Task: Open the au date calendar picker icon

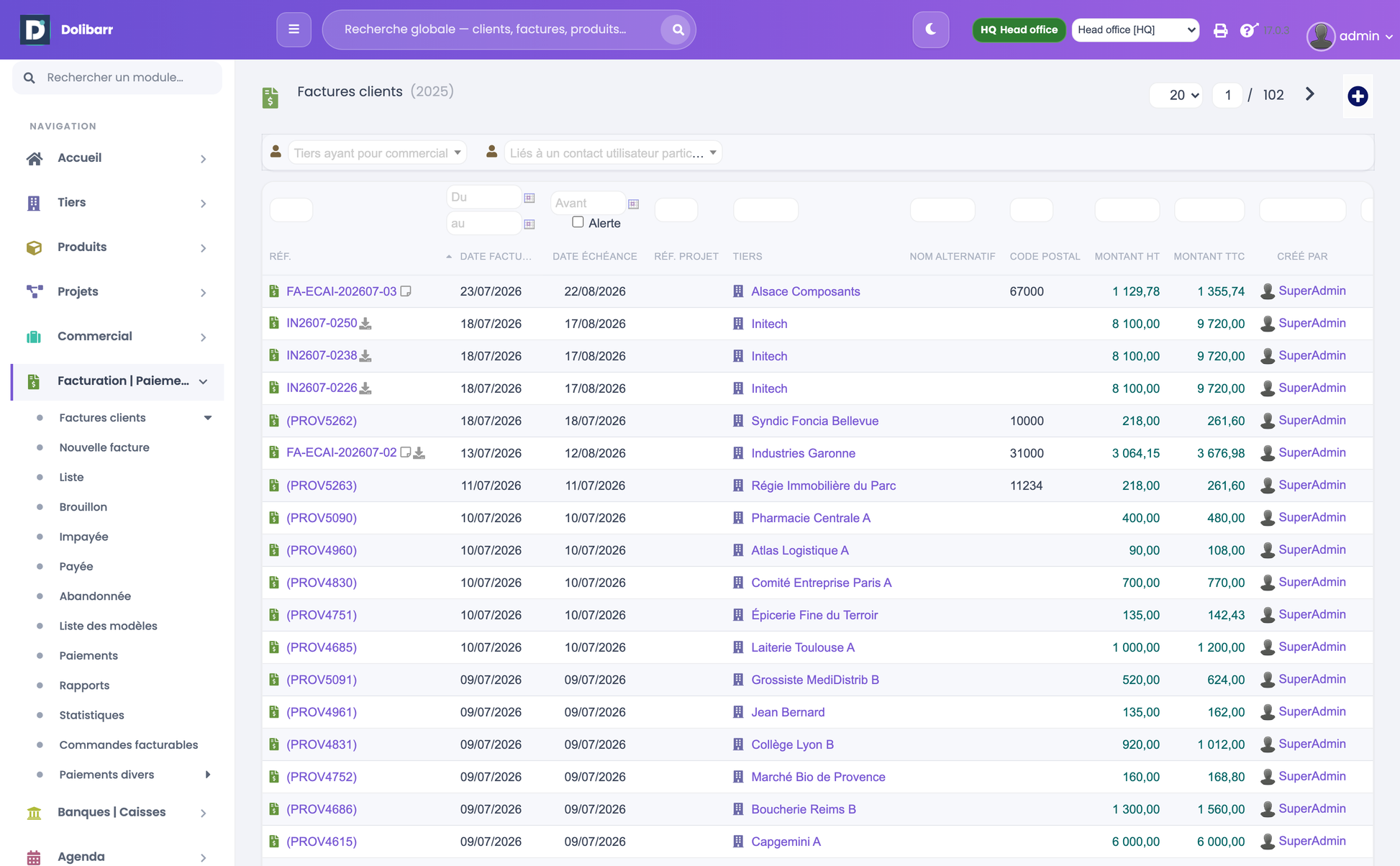Action: [x=529, y=224]
